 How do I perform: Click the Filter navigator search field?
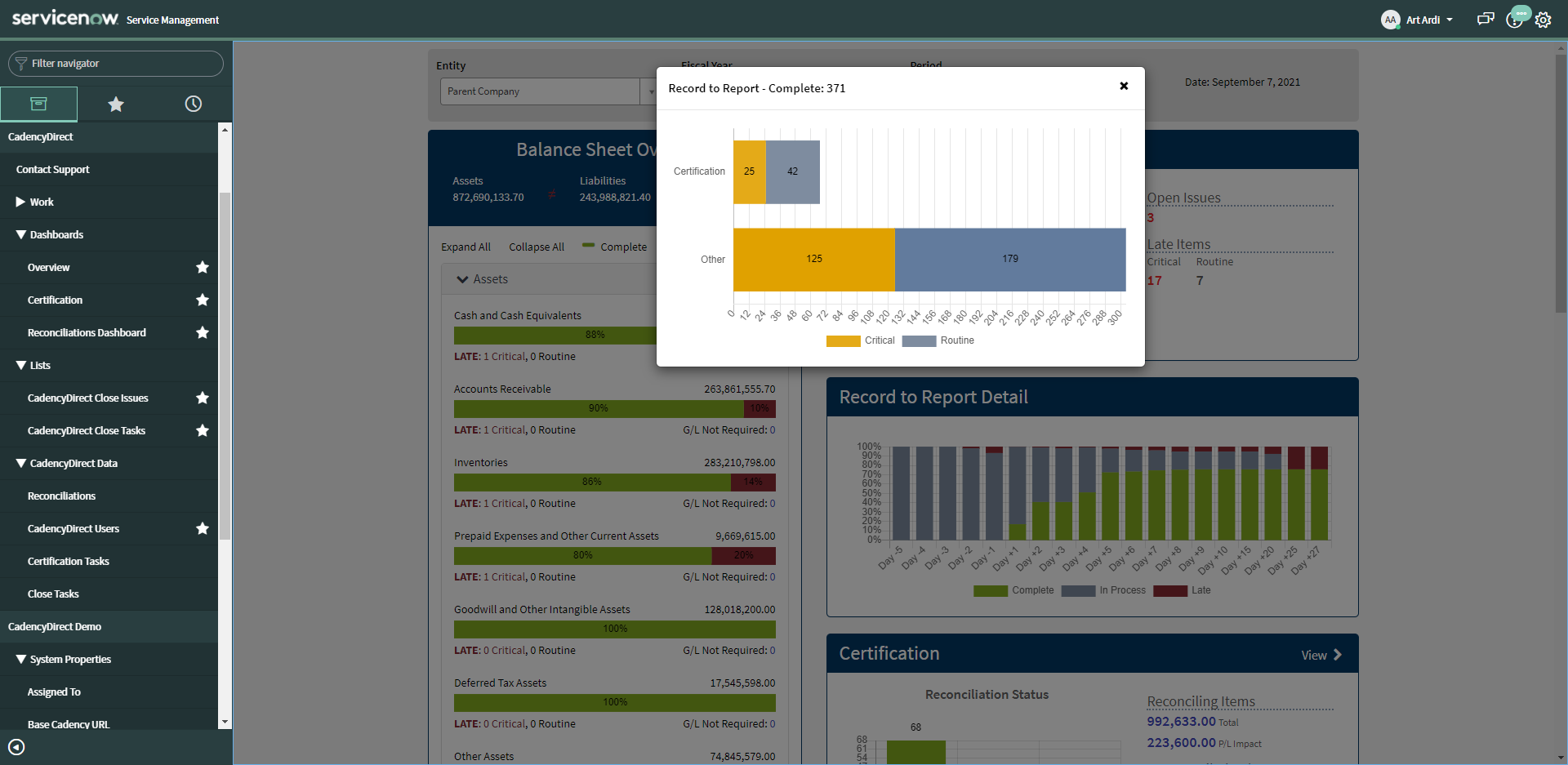click(x=116, y=64)
